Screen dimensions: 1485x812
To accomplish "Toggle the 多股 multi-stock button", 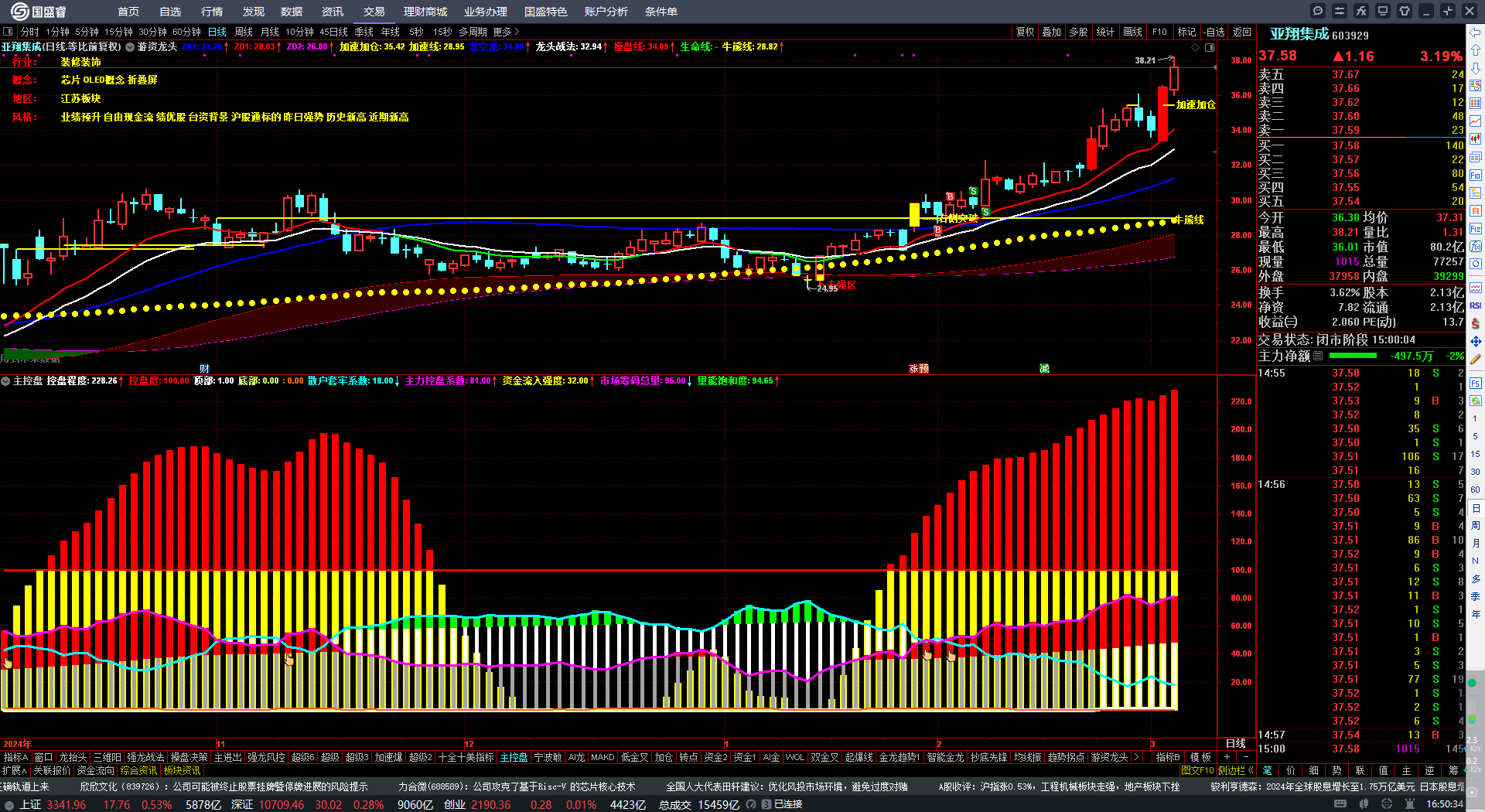I will coord(1078,32).
